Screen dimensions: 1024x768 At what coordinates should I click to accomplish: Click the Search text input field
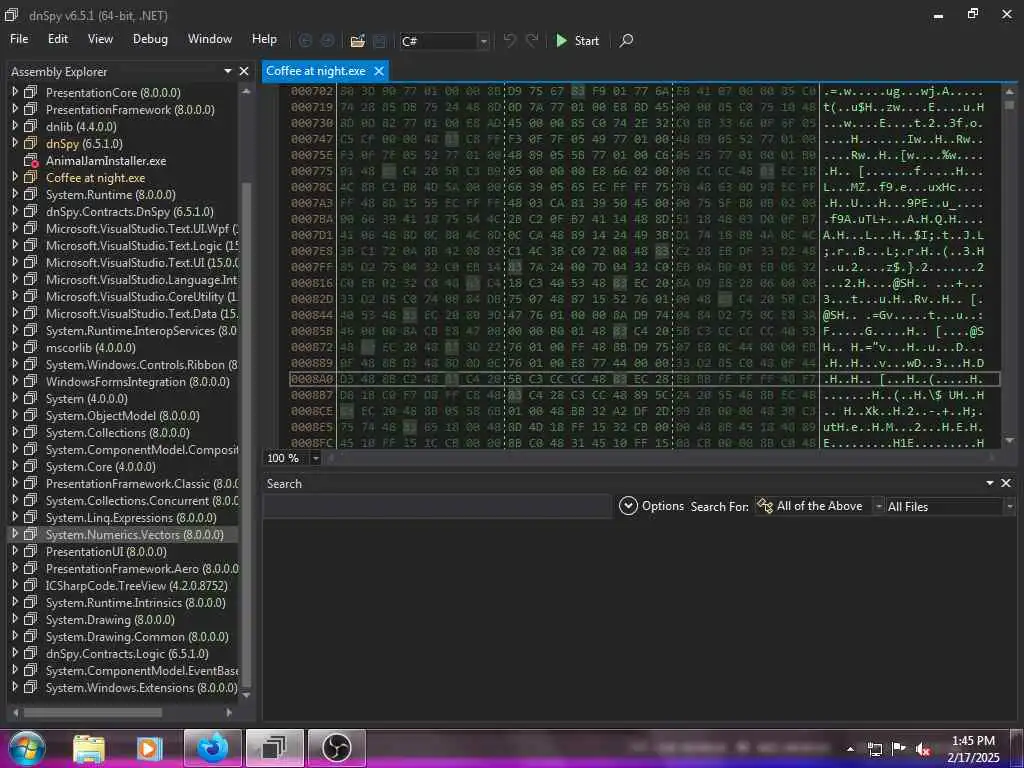pyautogui.click(x=438, y=506)
